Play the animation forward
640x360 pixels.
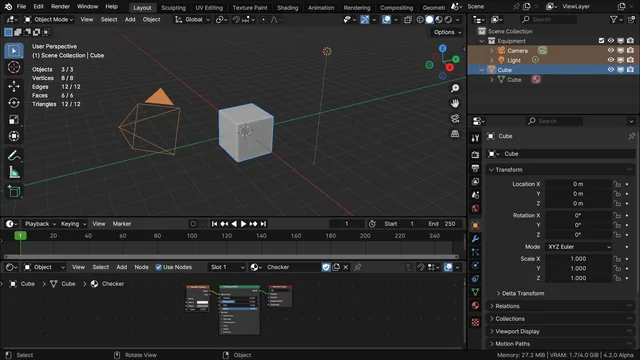pyautogui.click(x=243, y=224)
